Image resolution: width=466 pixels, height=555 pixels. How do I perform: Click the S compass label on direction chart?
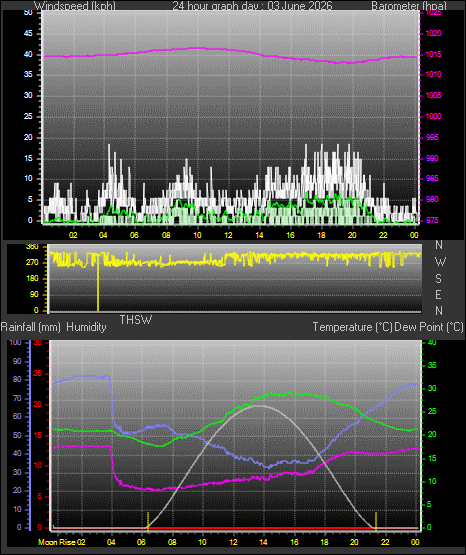(x=438, y=279)
